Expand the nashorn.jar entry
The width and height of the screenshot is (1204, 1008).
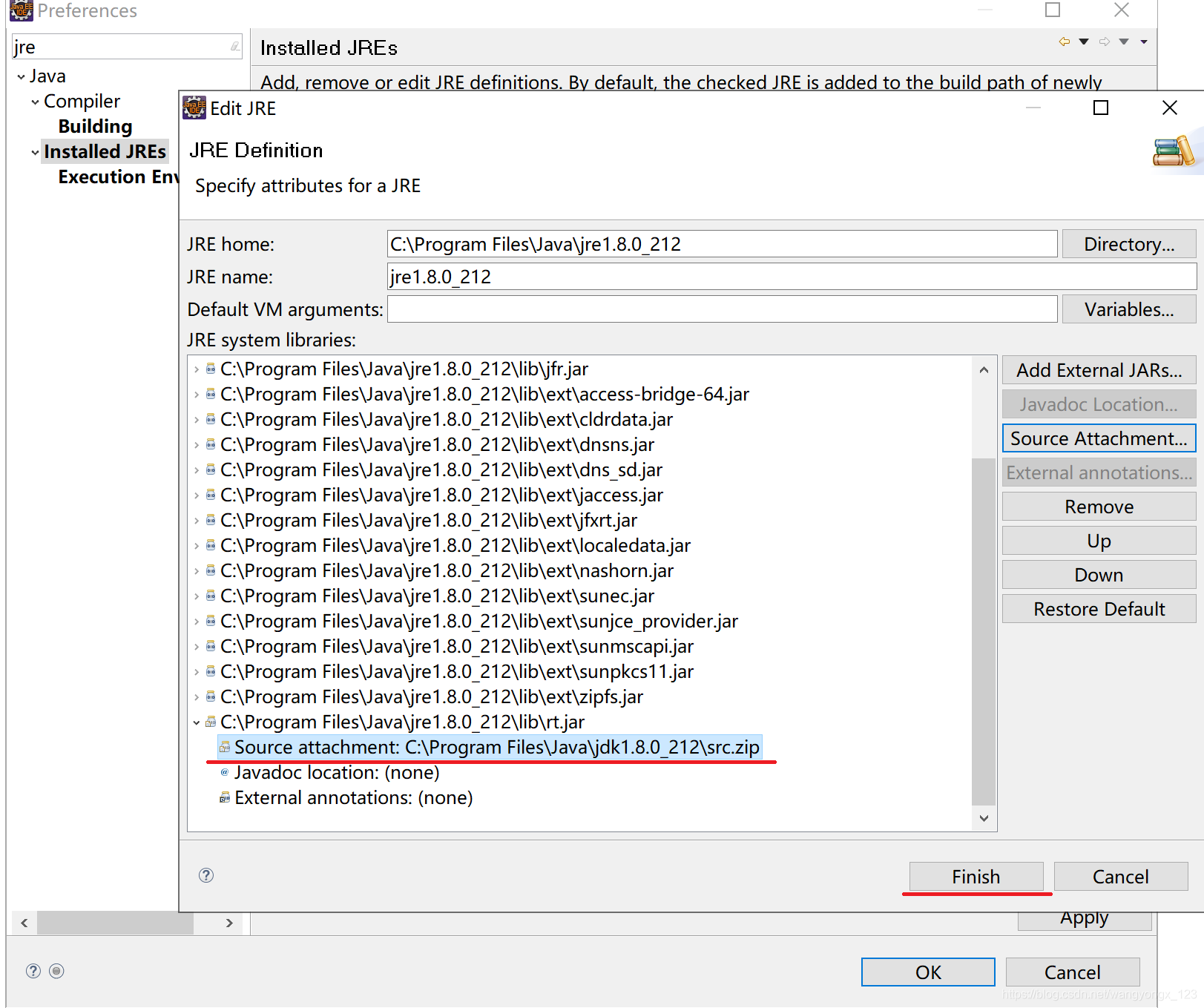click(x=196, y=571)
